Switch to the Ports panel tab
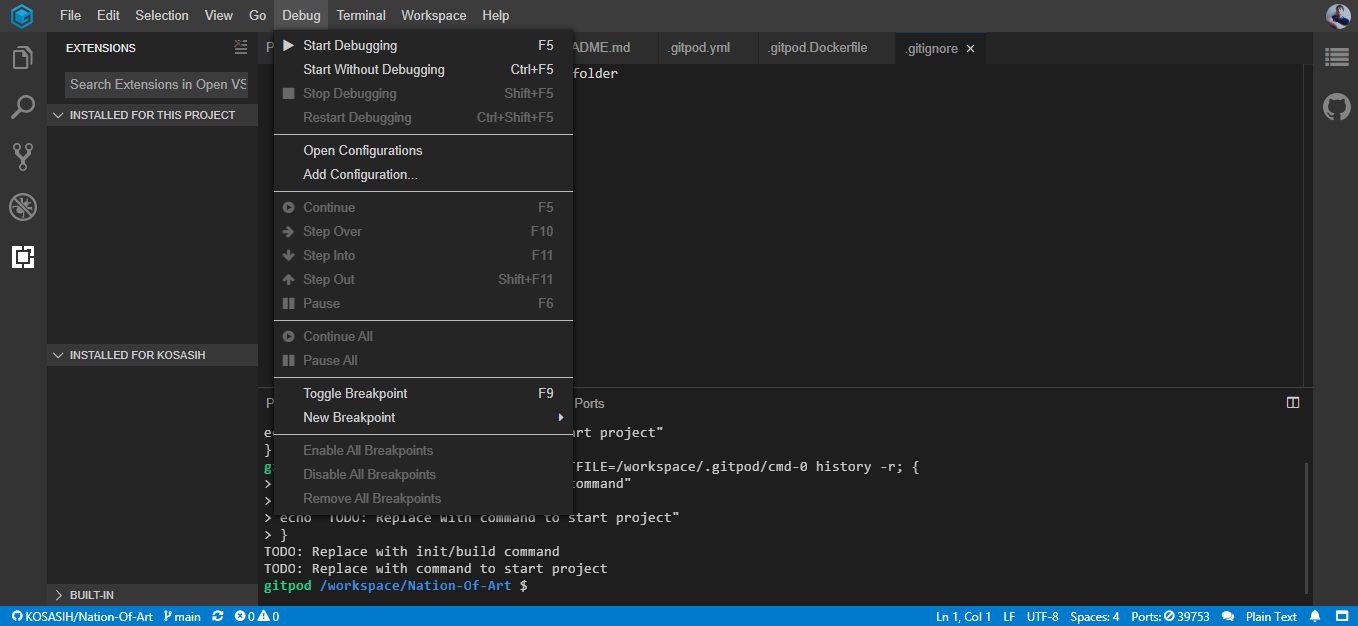Image resolution: width=1358 pixels, height=626 pixels. pyautogui.click(x=589, y=403)
